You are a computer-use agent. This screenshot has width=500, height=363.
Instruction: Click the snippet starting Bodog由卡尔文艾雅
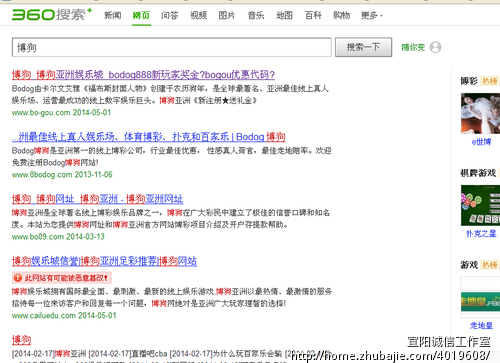(170, 94)
